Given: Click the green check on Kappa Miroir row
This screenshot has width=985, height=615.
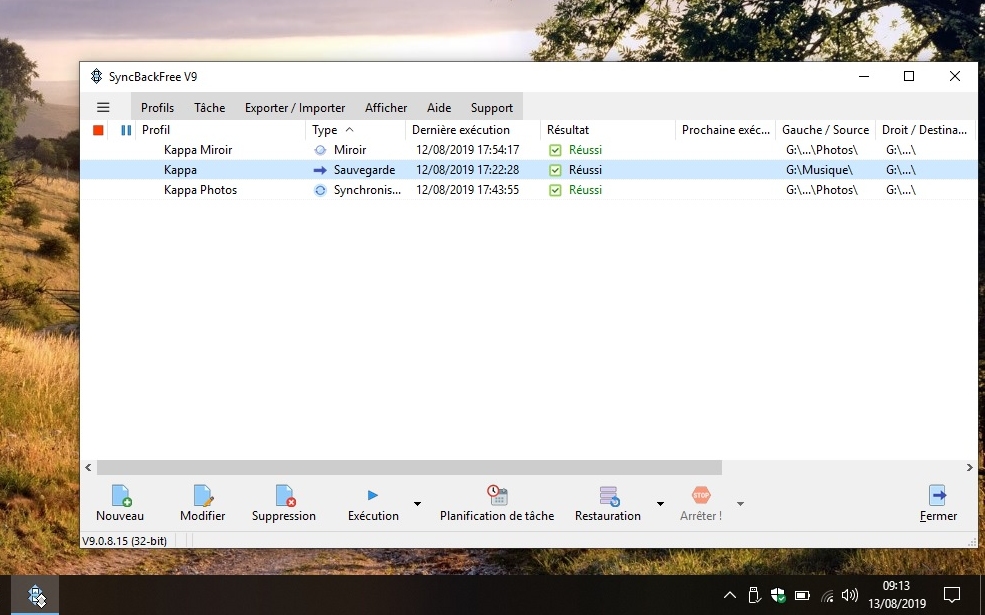Looking at the screenshot, I should click(x=555, y=150).
